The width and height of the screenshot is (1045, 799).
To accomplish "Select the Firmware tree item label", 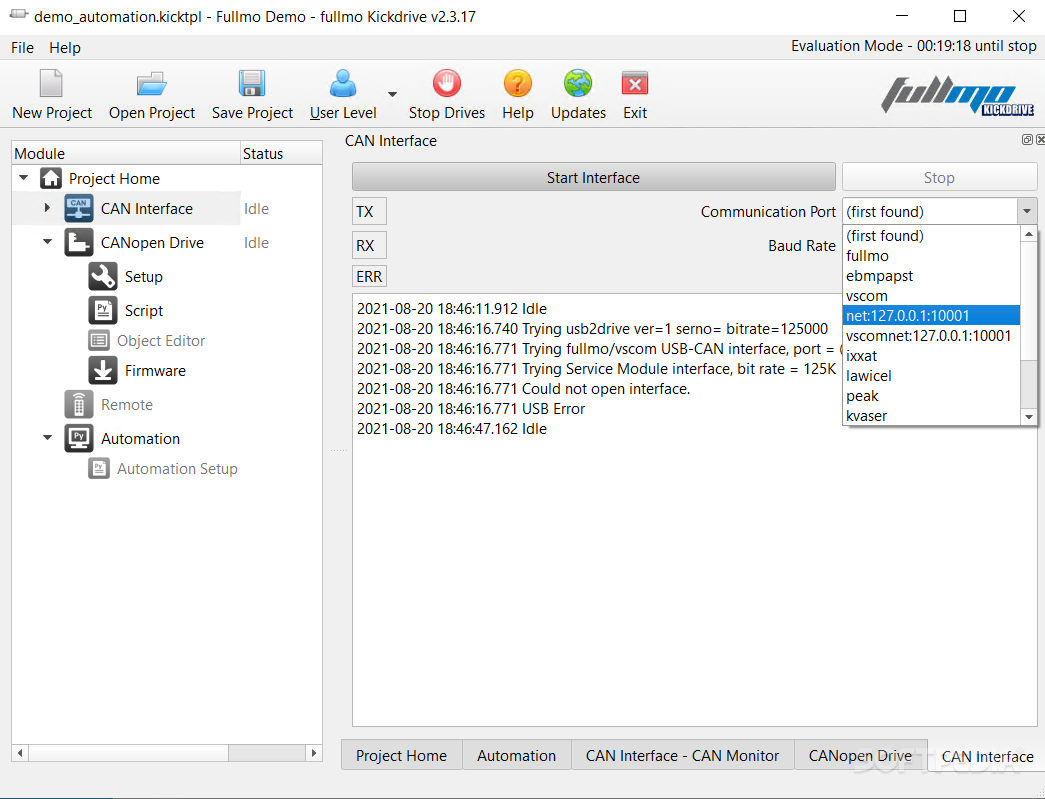I will click(155, 371).
